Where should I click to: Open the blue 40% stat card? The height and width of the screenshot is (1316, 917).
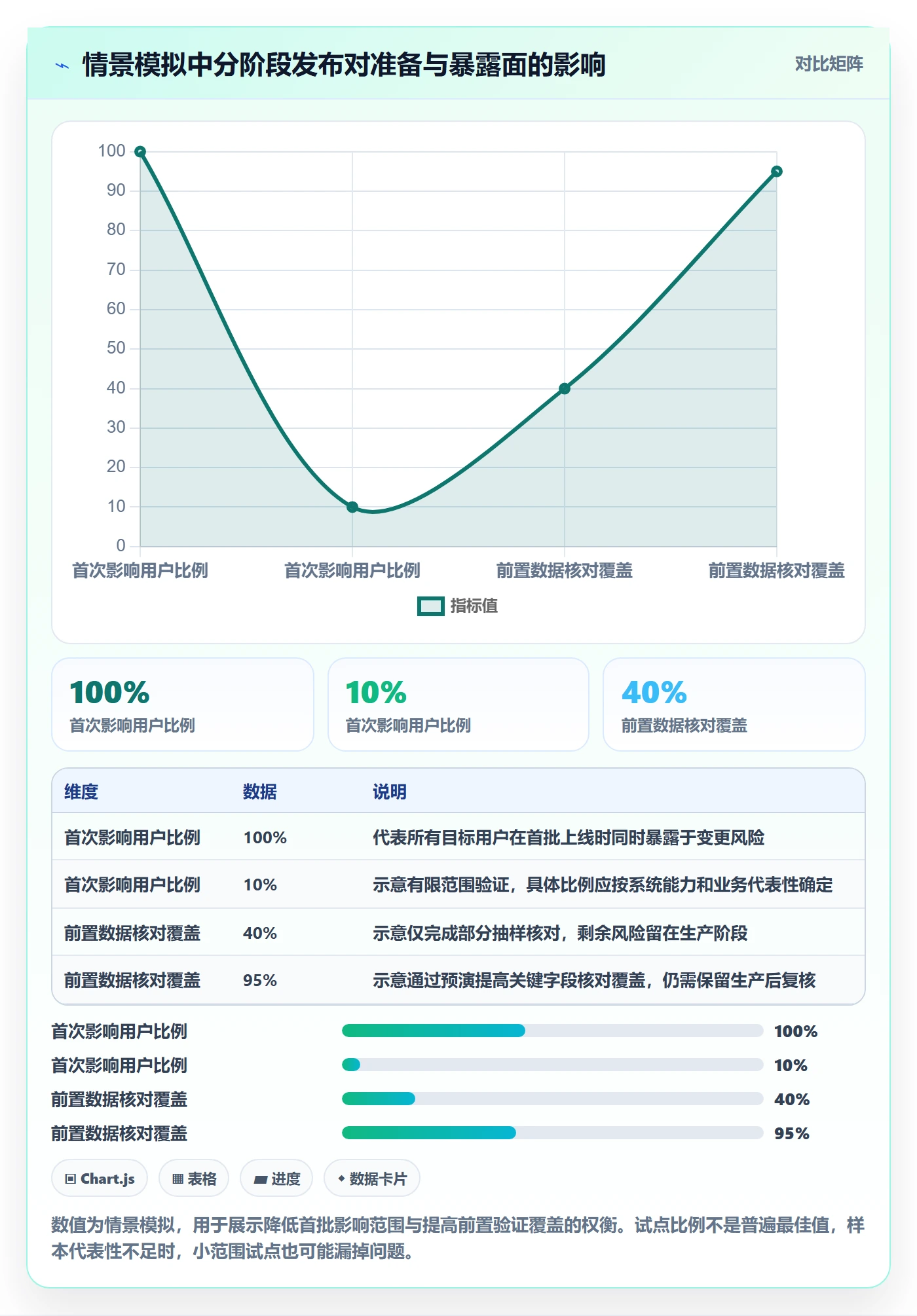pos(734,704)
